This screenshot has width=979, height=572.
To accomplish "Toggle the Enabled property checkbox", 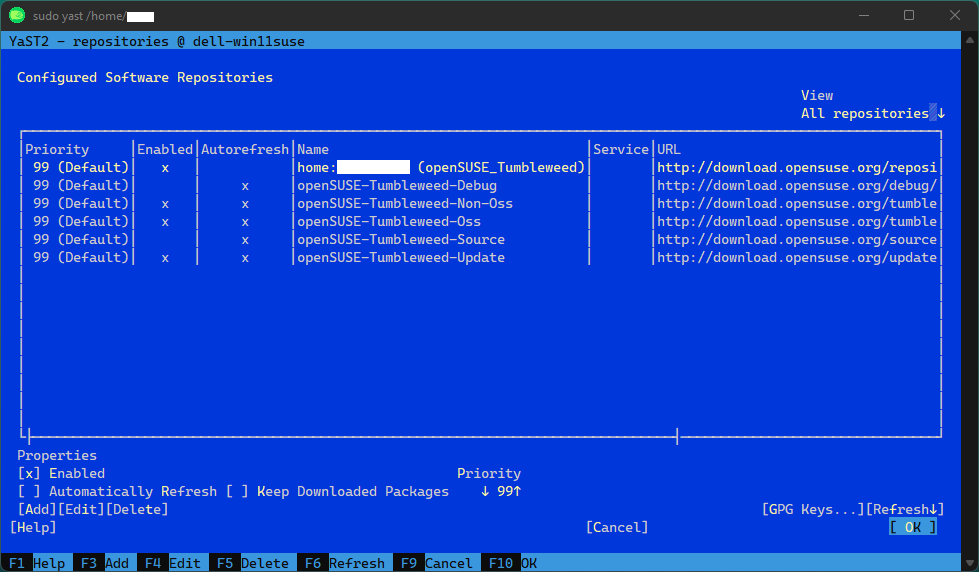I will (x=29, y=473).
